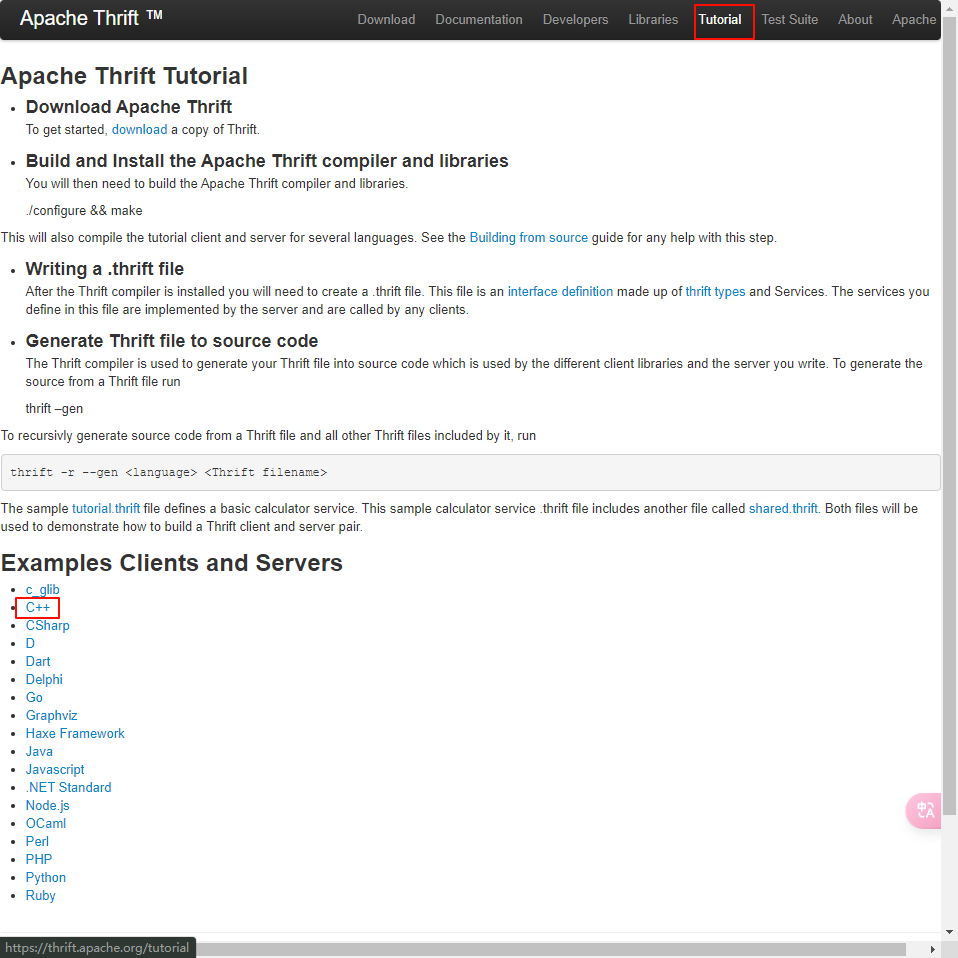Viewport: 958px width, 958px height.
Task: Open the Libraries nav menu item
Action: click(653, 20)
